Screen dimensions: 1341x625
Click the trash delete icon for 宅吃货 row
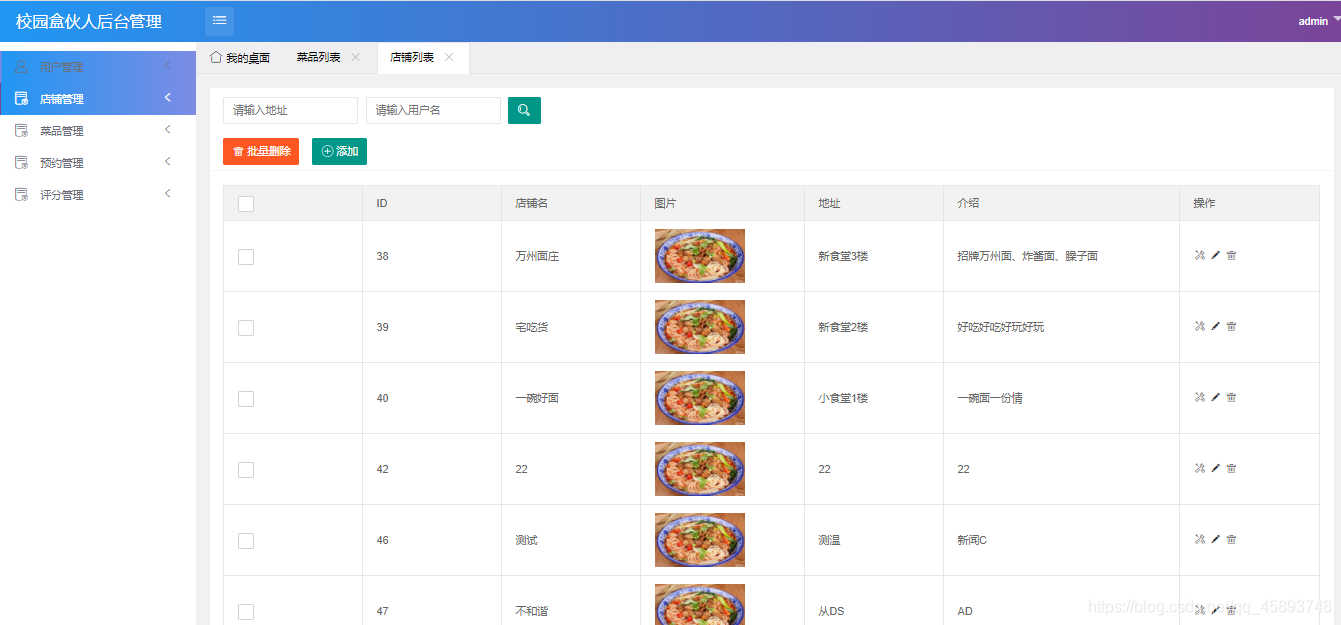point(1231,326)
